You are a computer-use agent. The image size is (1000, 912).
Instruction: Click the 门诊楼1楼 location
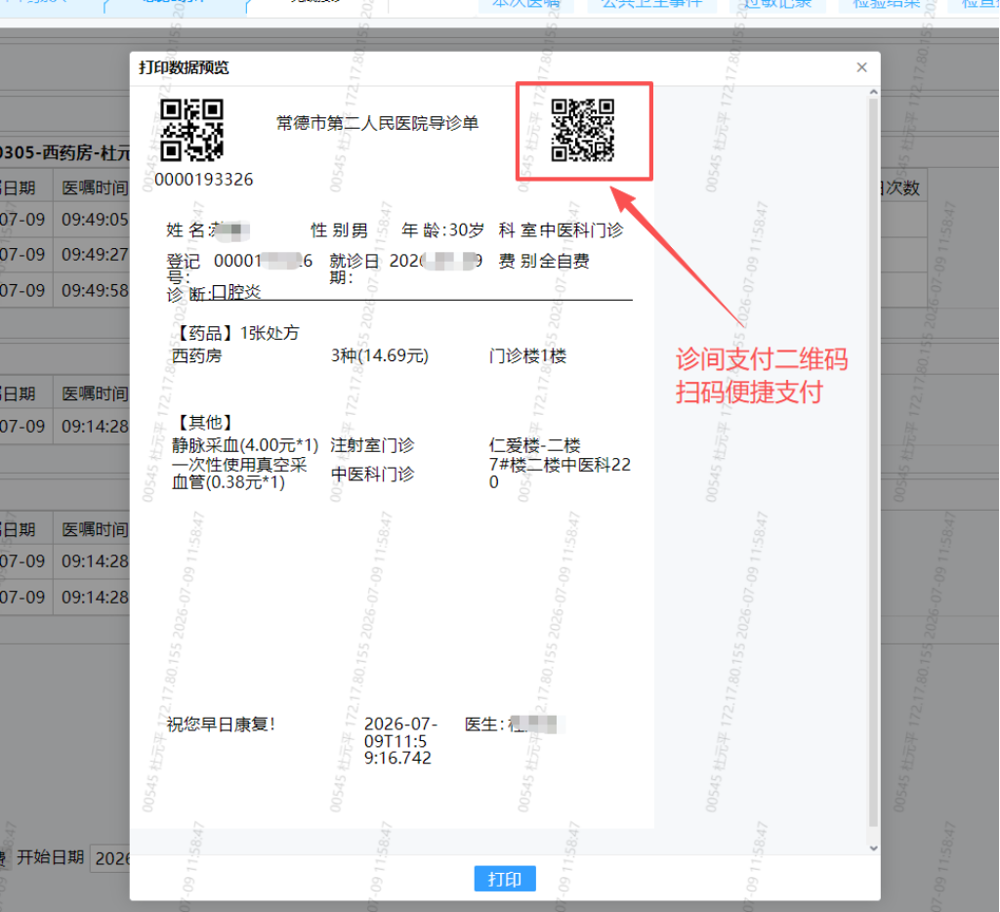[527, 356]
